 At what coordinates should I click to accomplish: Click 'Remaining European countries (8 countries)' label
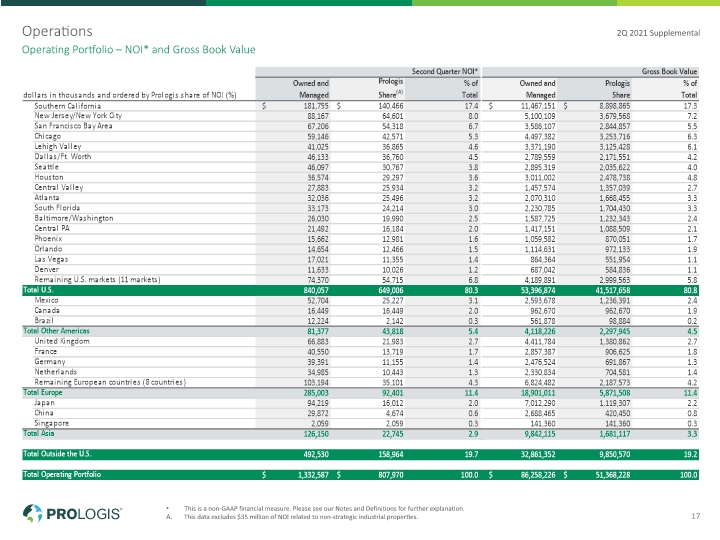pyautogui.click(x=110, y=382)
